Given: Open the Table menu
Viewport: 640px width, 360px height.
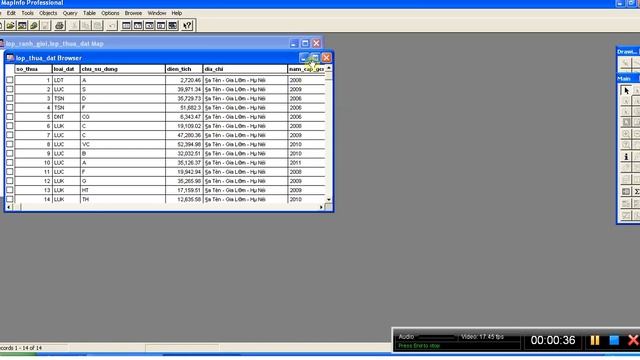Looking at the screenshot, I should [x=89, y=13].
